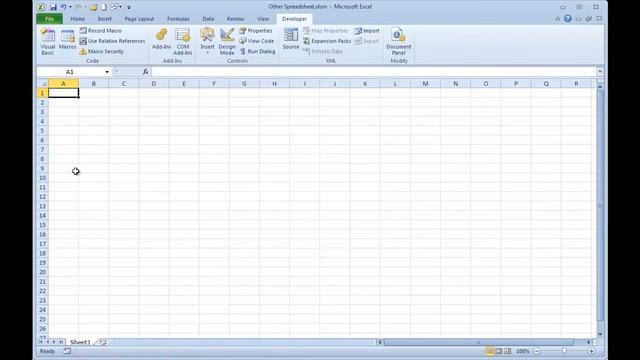The image size is (640, 360).
Task: Select the Sheet1 worksheet tab
Action: click(80, 342)
